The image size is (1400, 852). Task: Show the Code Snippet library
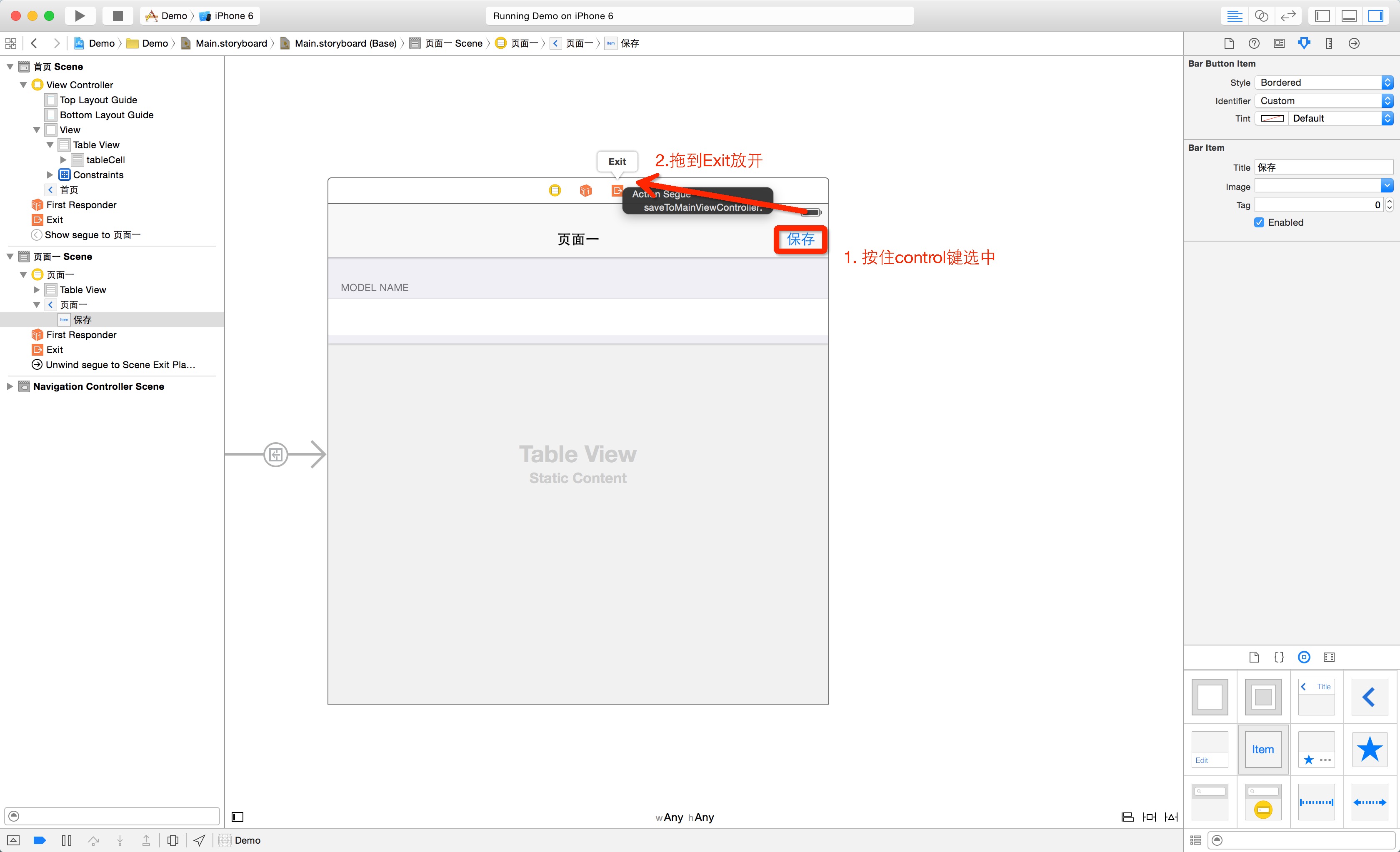point(1279,657)
